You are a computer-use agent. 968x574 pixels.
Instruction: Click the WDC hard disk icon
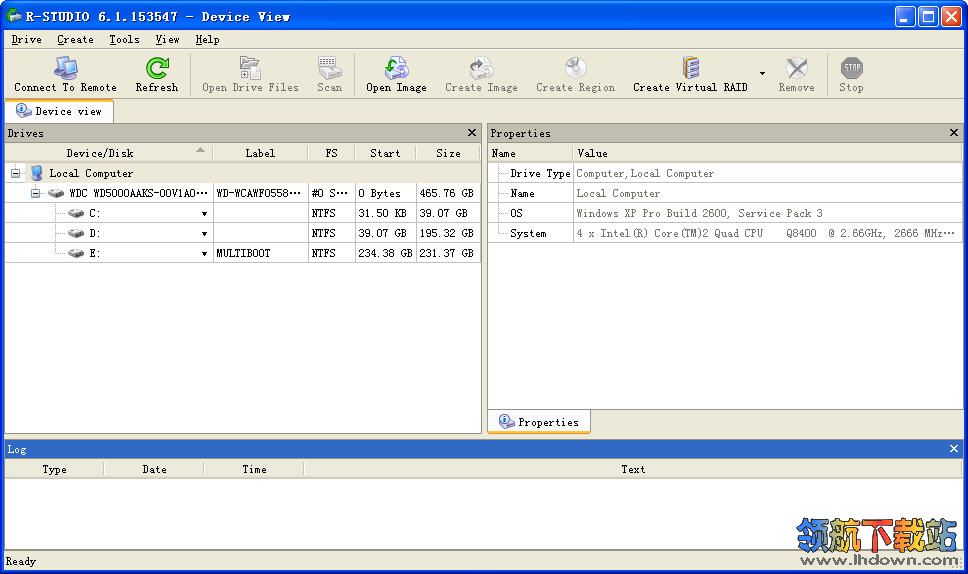point(56,193)
